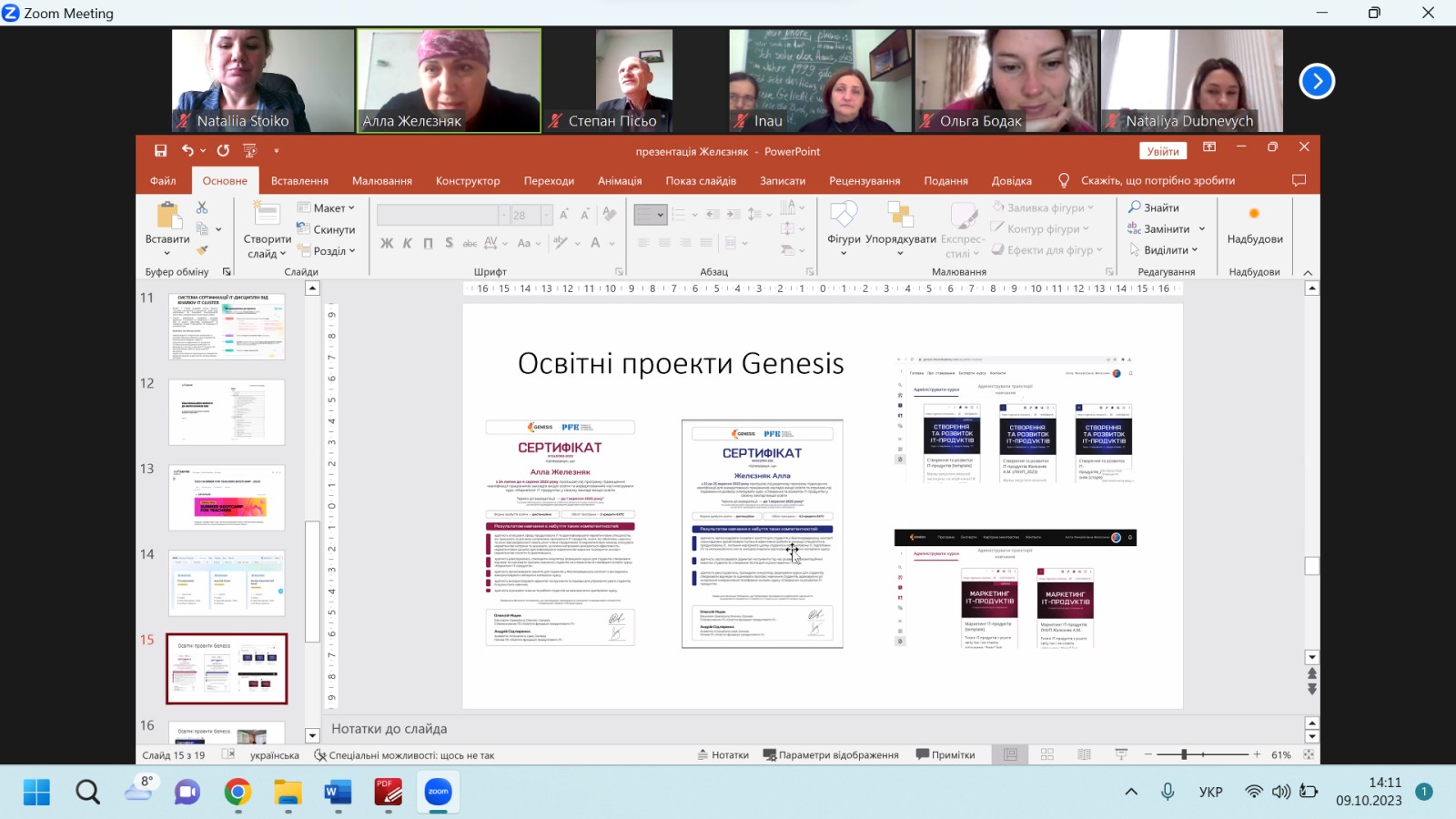Open Google Chrome from the taskbar
This screenshot has height=819, width=1456.
pos(238,792)
